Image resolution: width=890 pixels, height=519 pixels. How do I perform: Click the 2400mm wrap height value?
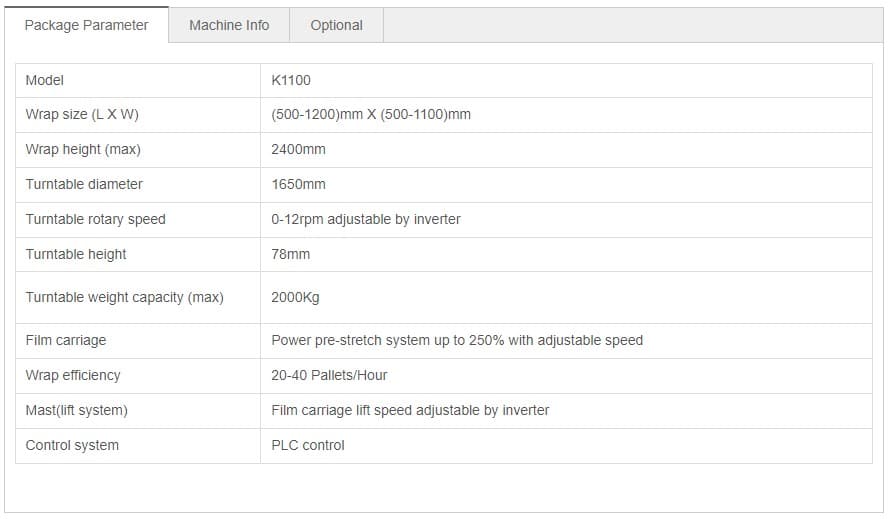click(298, 149)
